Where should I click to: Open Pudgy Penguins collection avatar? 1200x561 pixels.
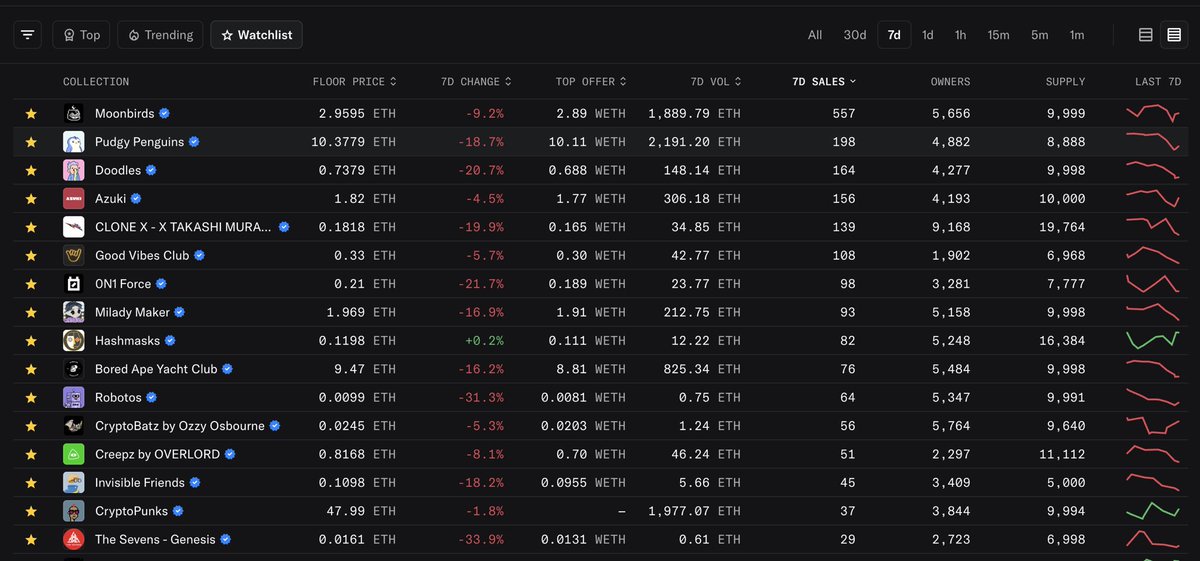(73, 142)
